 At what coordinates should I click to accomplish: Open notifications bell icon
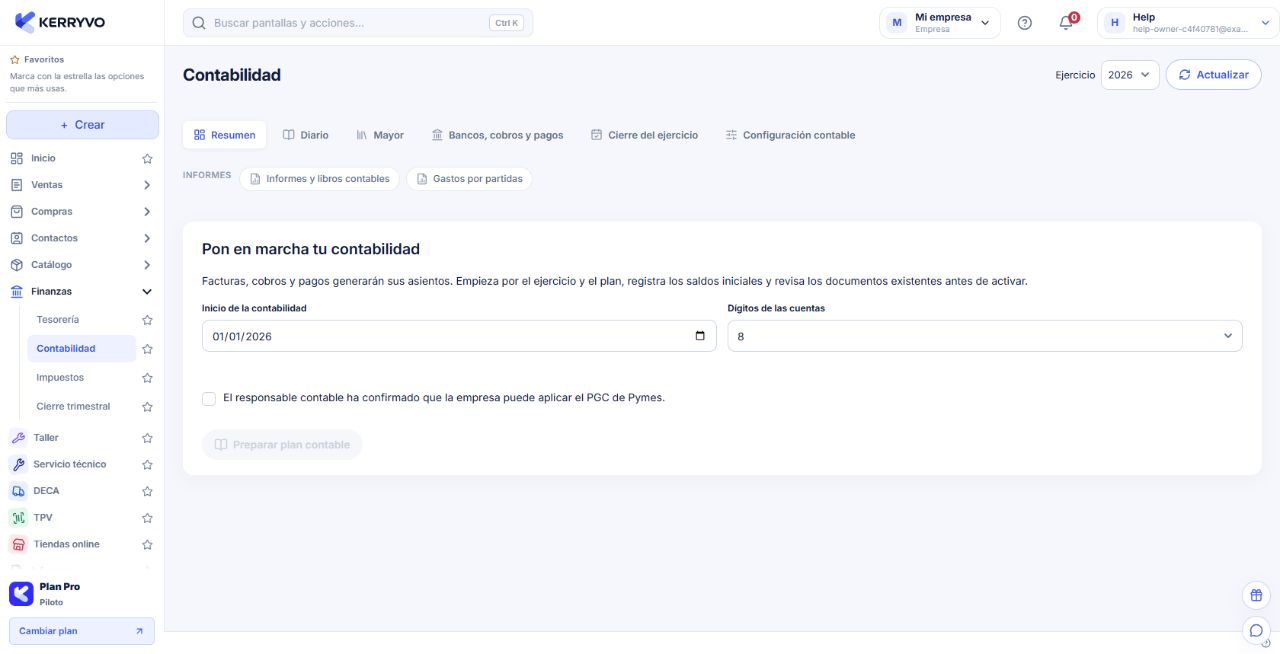pos(1066,23)
